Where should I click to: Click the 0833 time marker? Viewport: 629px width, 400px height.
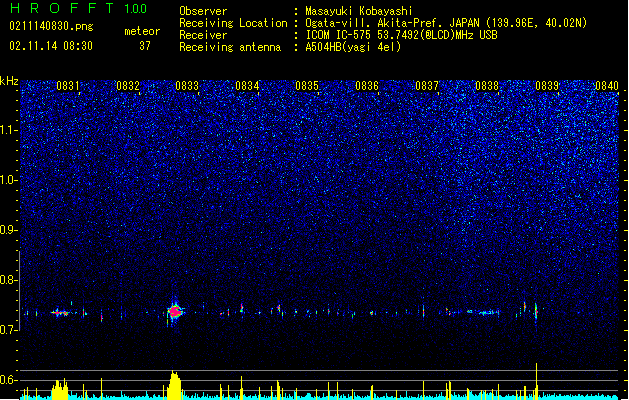[x=187, y=86]
